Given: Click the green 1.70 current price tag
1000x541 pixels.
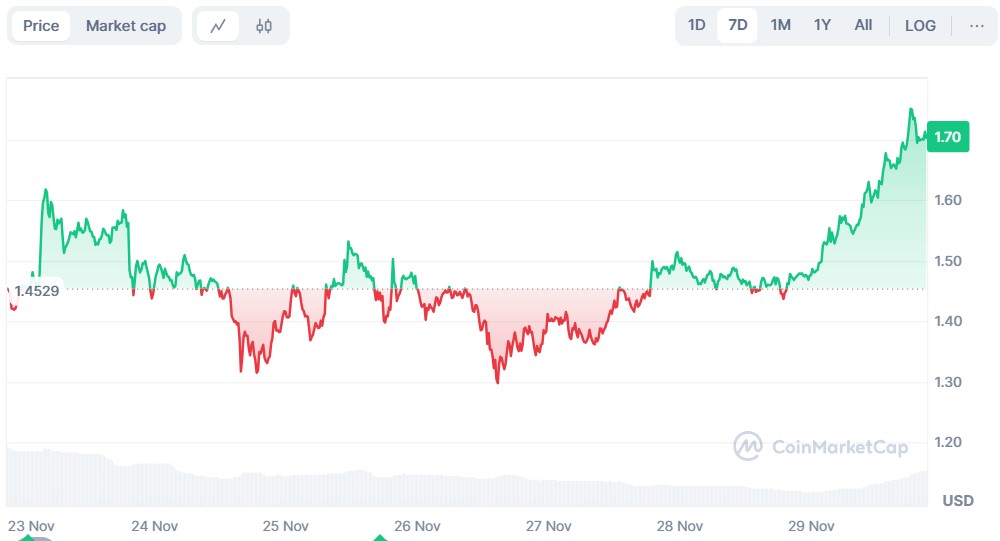Looking at the screenshot, I should point(946,137).
